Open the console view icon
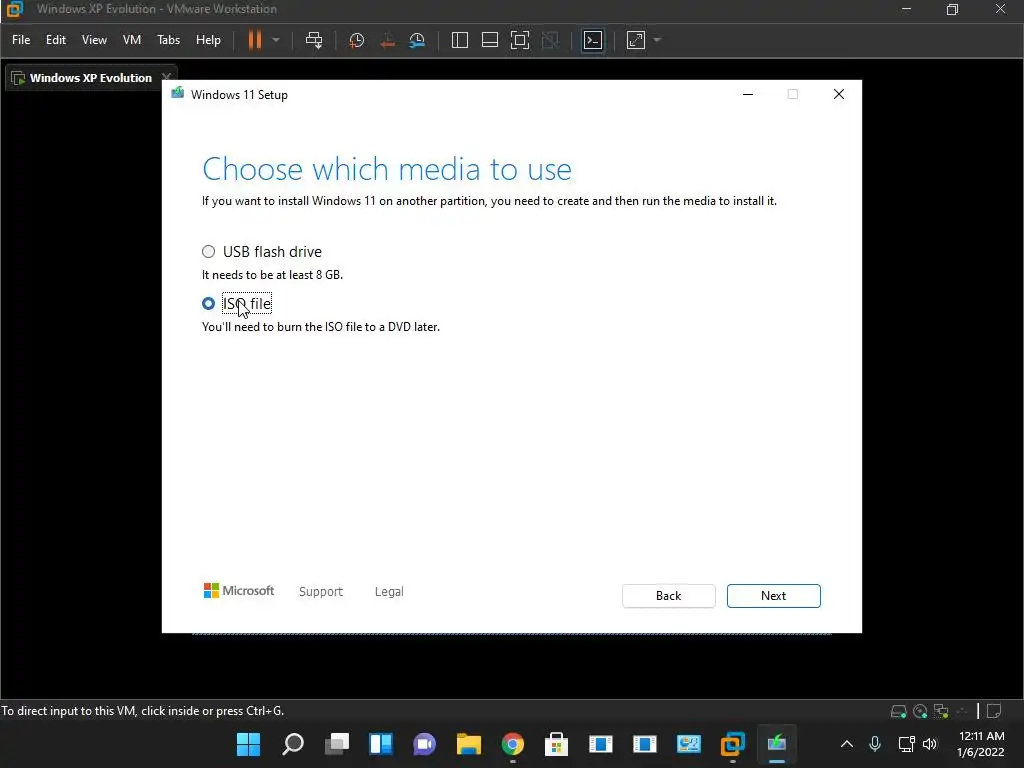The height and width of the screenshot is (768, 1024). (x=593, y=40)
